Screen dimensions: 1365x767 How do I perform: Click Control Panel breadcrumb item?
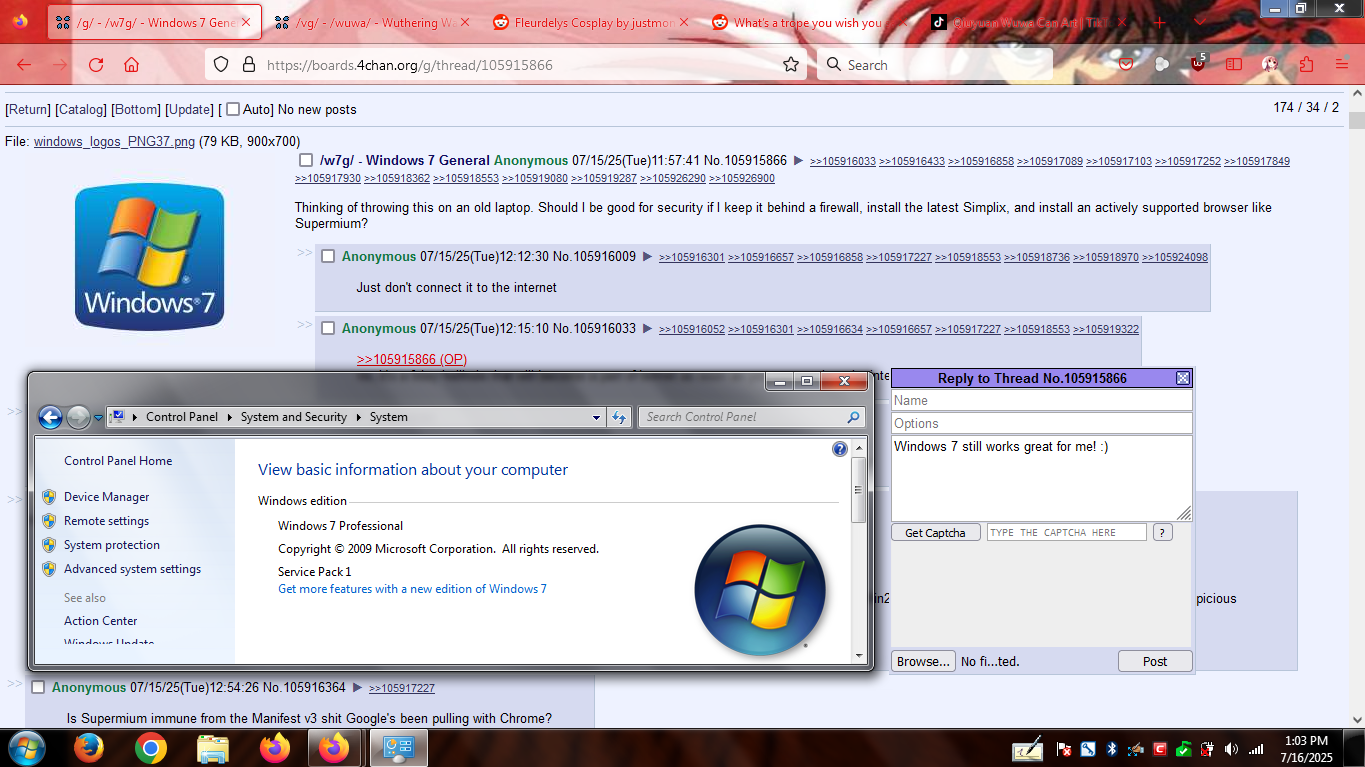(x=181, y=417)
